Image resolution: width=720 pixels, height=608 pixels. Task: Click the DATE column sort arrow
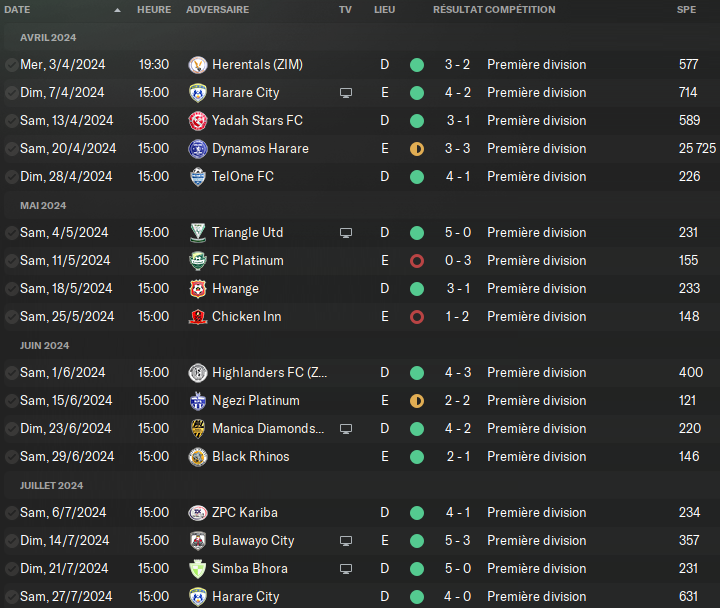(x=118, y=10)
